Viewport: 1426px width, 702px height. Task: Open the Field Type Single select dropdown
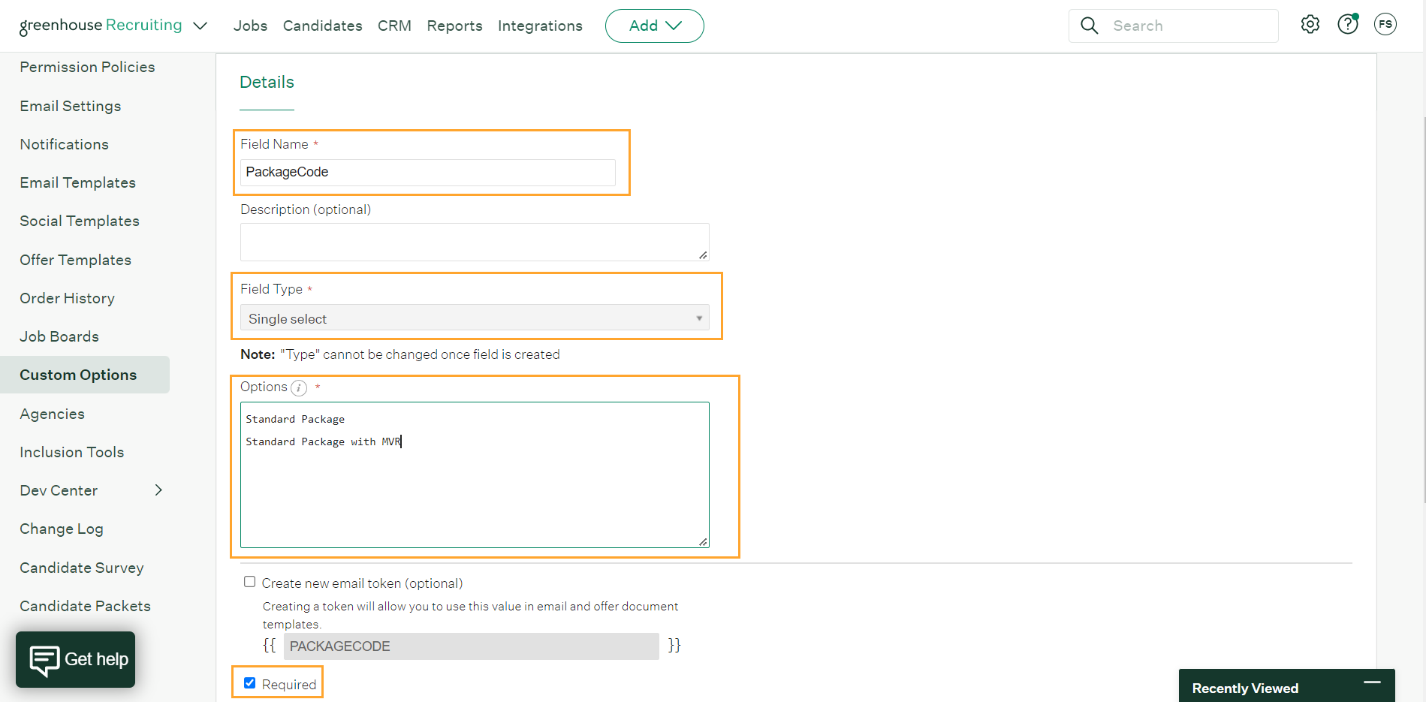(475, 319)
